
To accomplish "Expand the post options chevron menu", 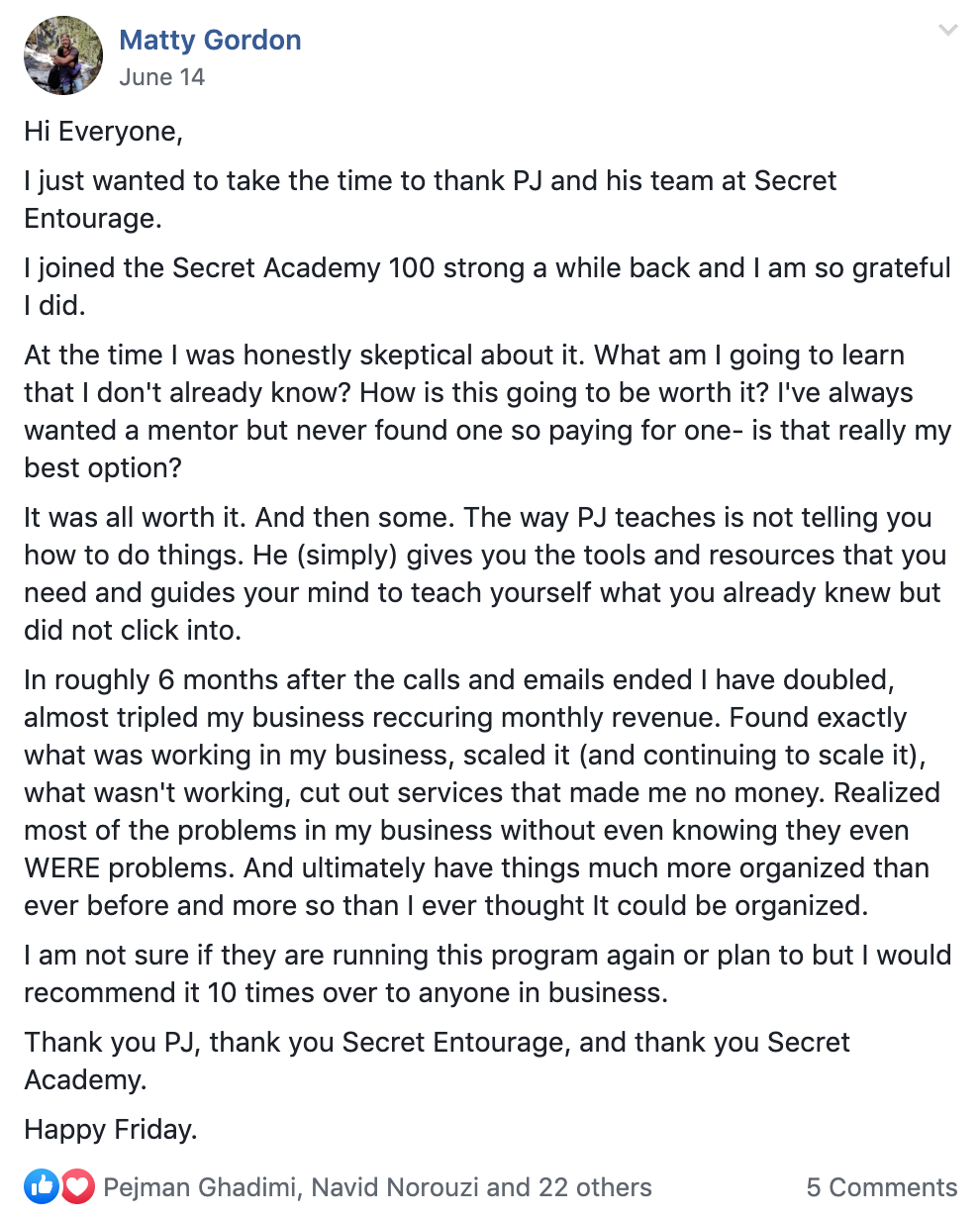I will (947, 30).
